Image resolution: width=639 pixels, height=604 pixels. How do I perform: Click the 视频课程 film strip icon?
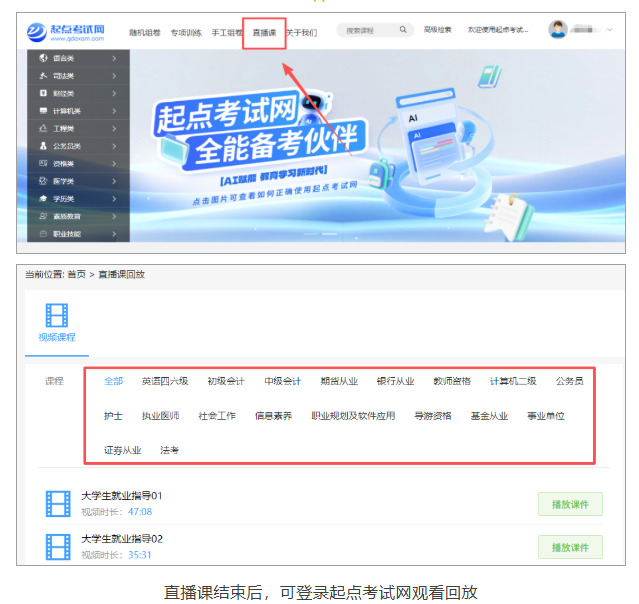pyautogui.click(x=57, y=315)
